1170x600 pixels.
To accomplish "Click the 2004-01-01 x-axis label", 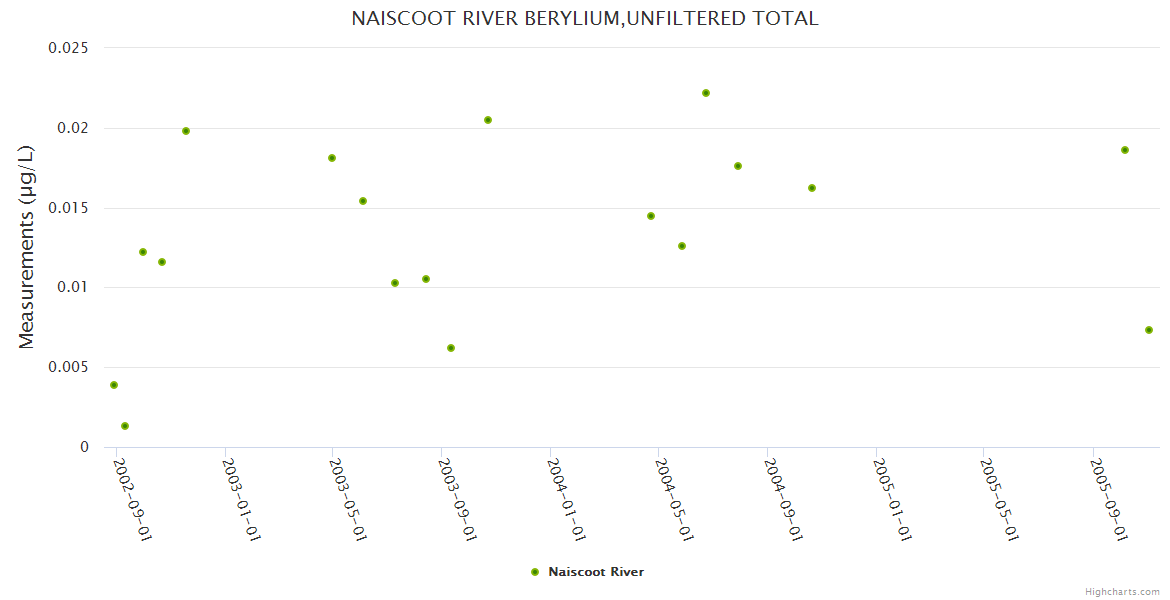I will point(567,499).
